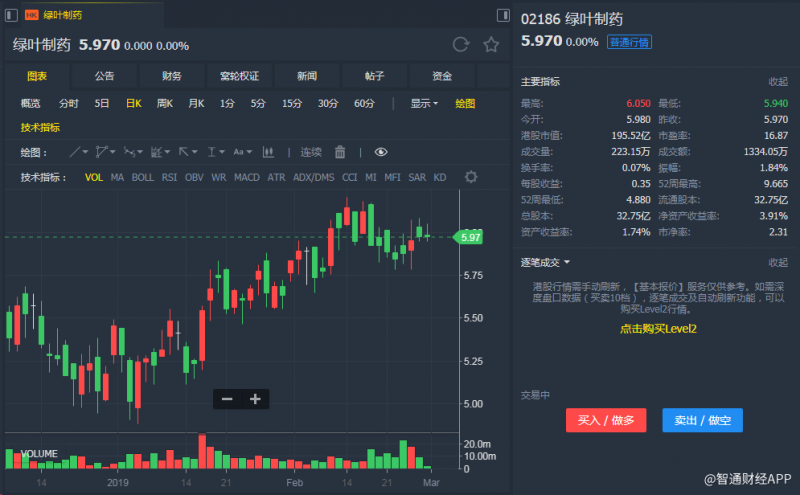Switch to 公告 tab
Viewport: 800px width, 495px height.
tap(104, 76)
